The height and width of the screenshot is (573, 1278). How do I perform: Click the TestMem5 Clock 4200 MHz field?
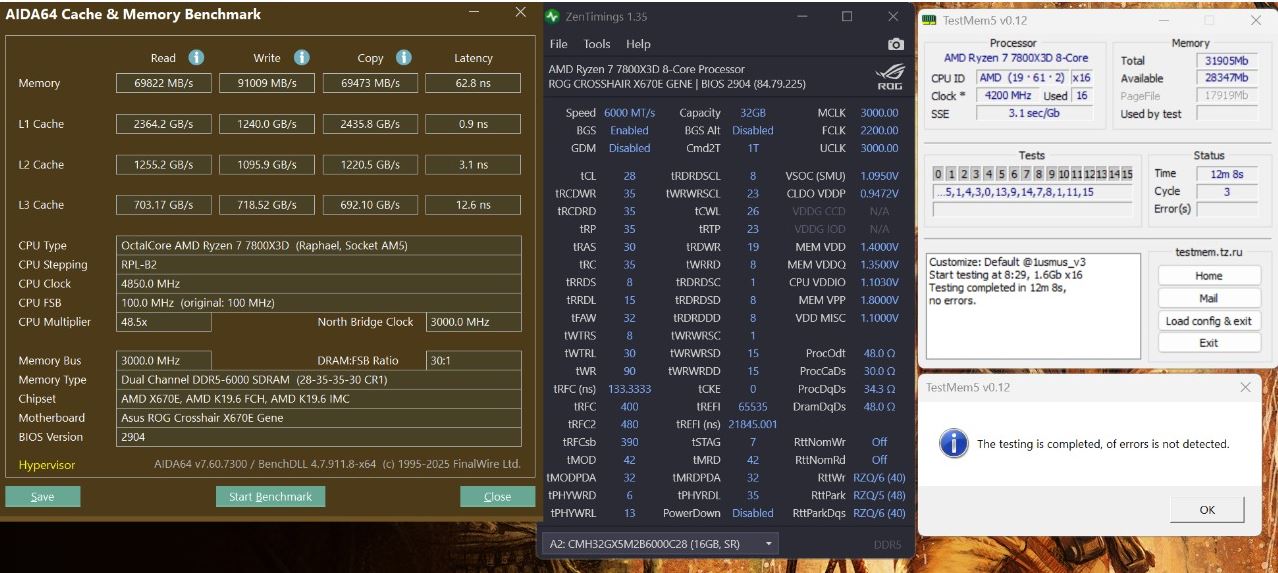pos(1006,96)
